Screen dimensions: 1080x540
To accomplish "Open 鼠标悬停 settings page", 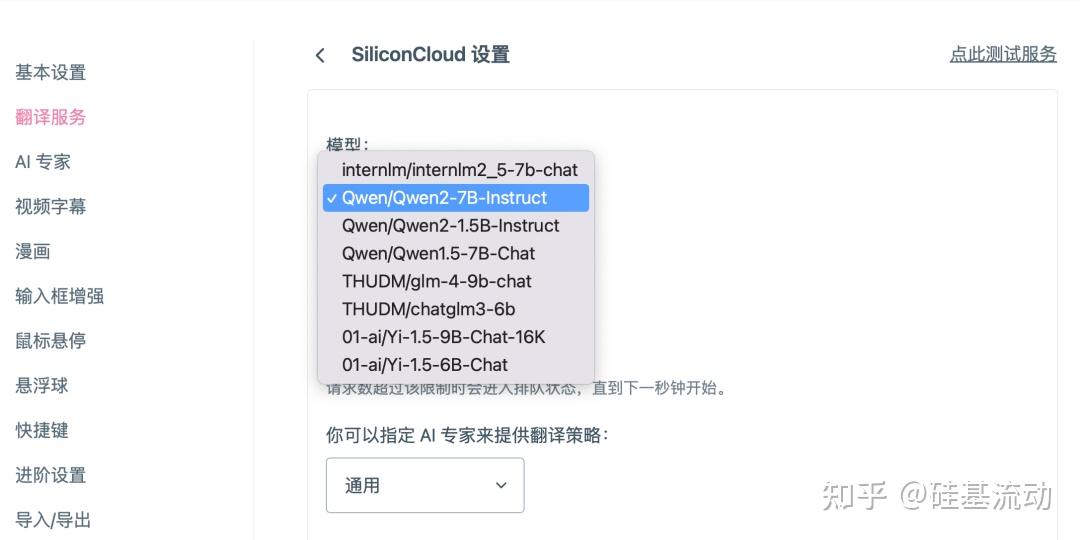I will point(50,341).
